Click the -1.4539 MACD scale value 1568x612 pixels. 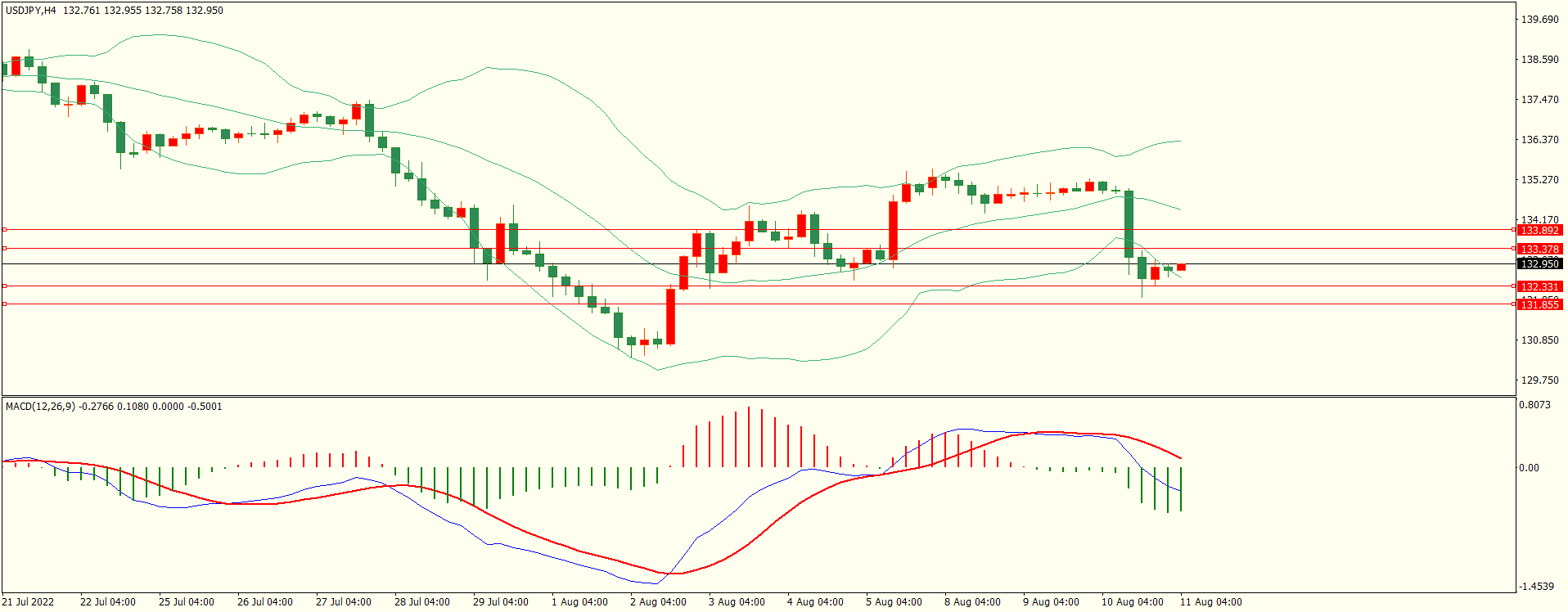[x=1535, y=587]
